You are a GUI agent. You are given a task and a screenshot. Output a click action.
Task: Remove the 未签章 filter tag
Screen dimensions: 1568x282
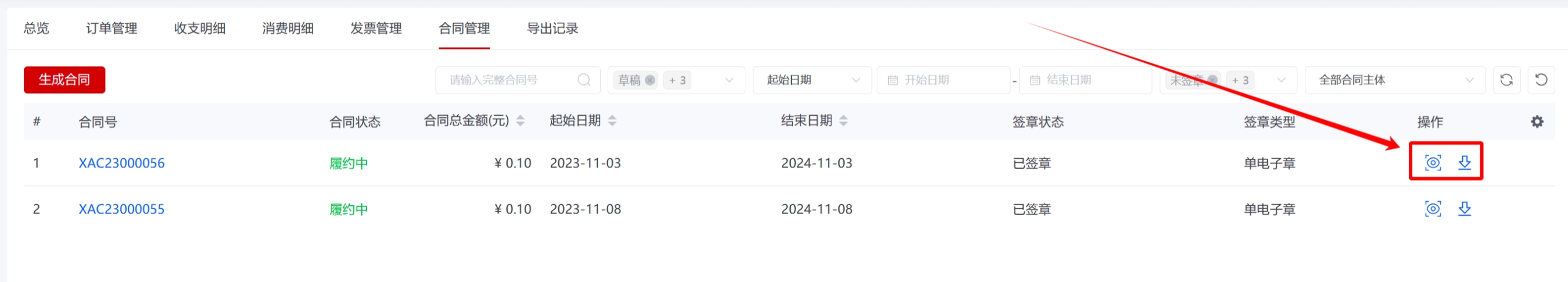1212,80
